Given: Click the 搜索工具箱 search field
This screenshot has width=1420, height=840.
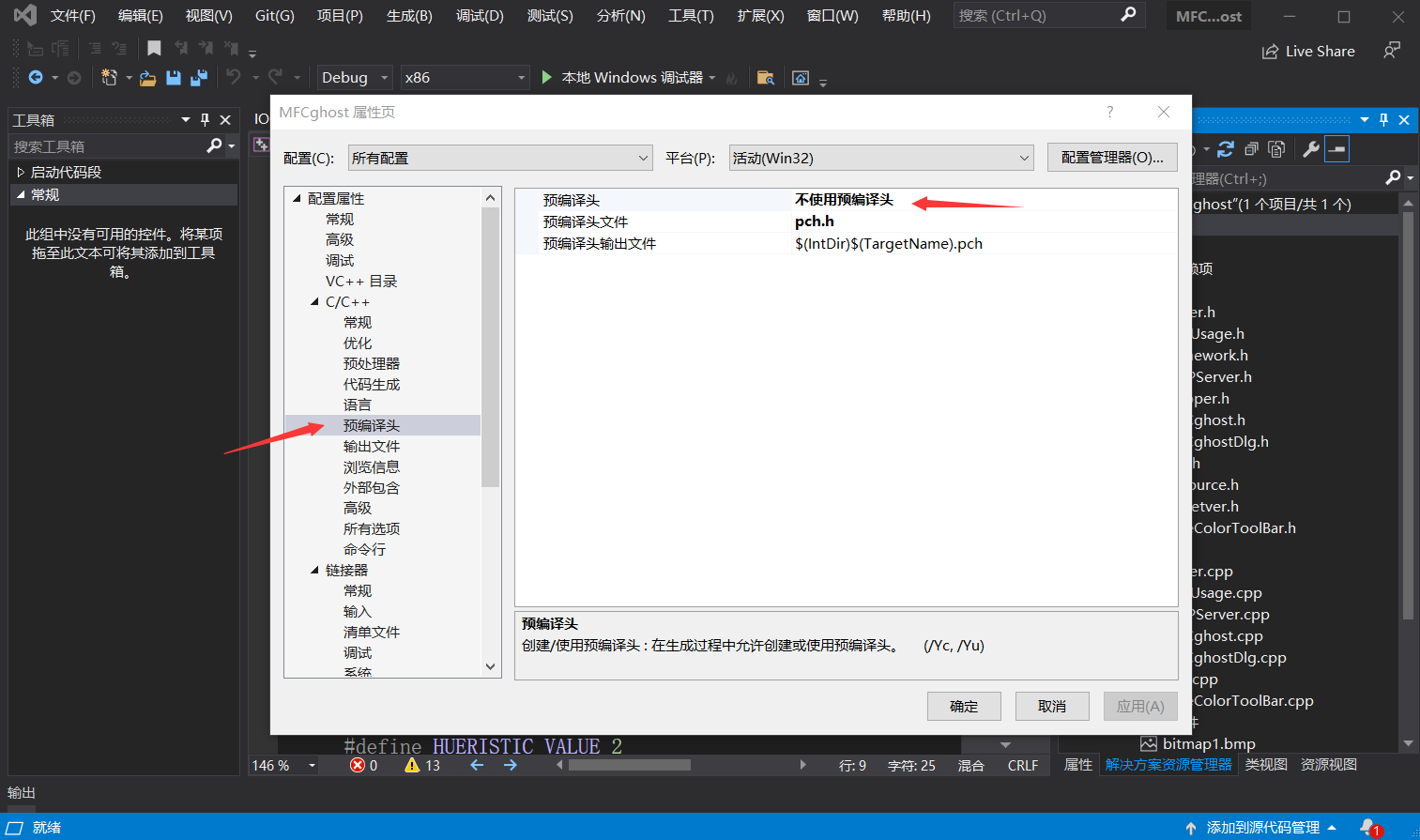Looking at the screenshot, I should pos(107,146).
